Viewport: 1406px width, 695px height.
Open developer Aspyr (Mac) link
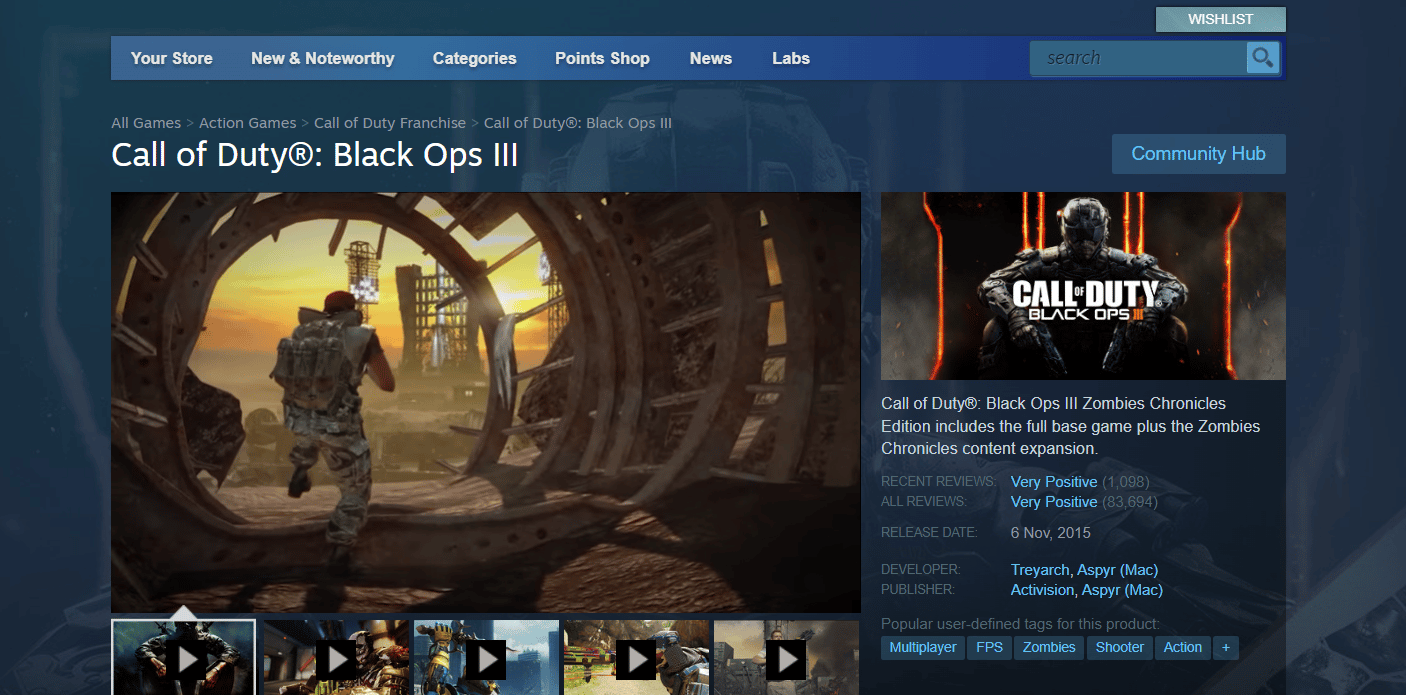click(1117, 570)
